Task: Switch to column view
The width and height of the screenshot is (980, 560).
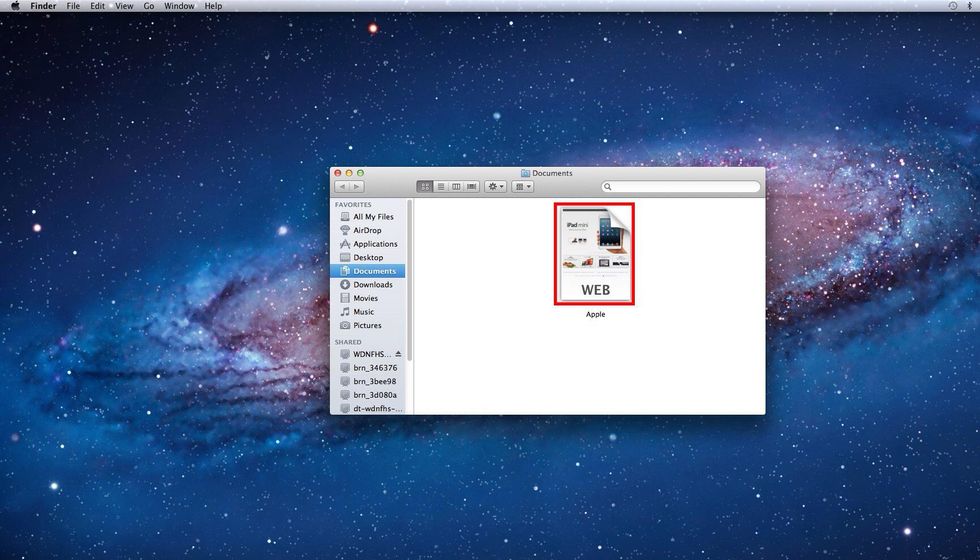Action: [456, 187]
